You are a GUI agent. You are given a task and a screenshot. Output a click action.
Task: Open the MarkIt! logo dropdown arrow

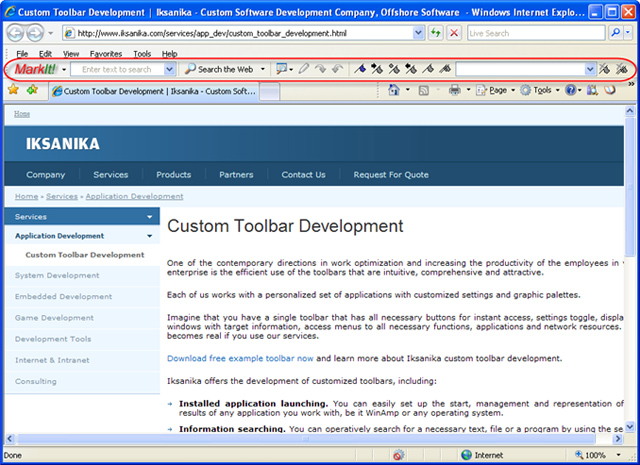coord(64,70)
